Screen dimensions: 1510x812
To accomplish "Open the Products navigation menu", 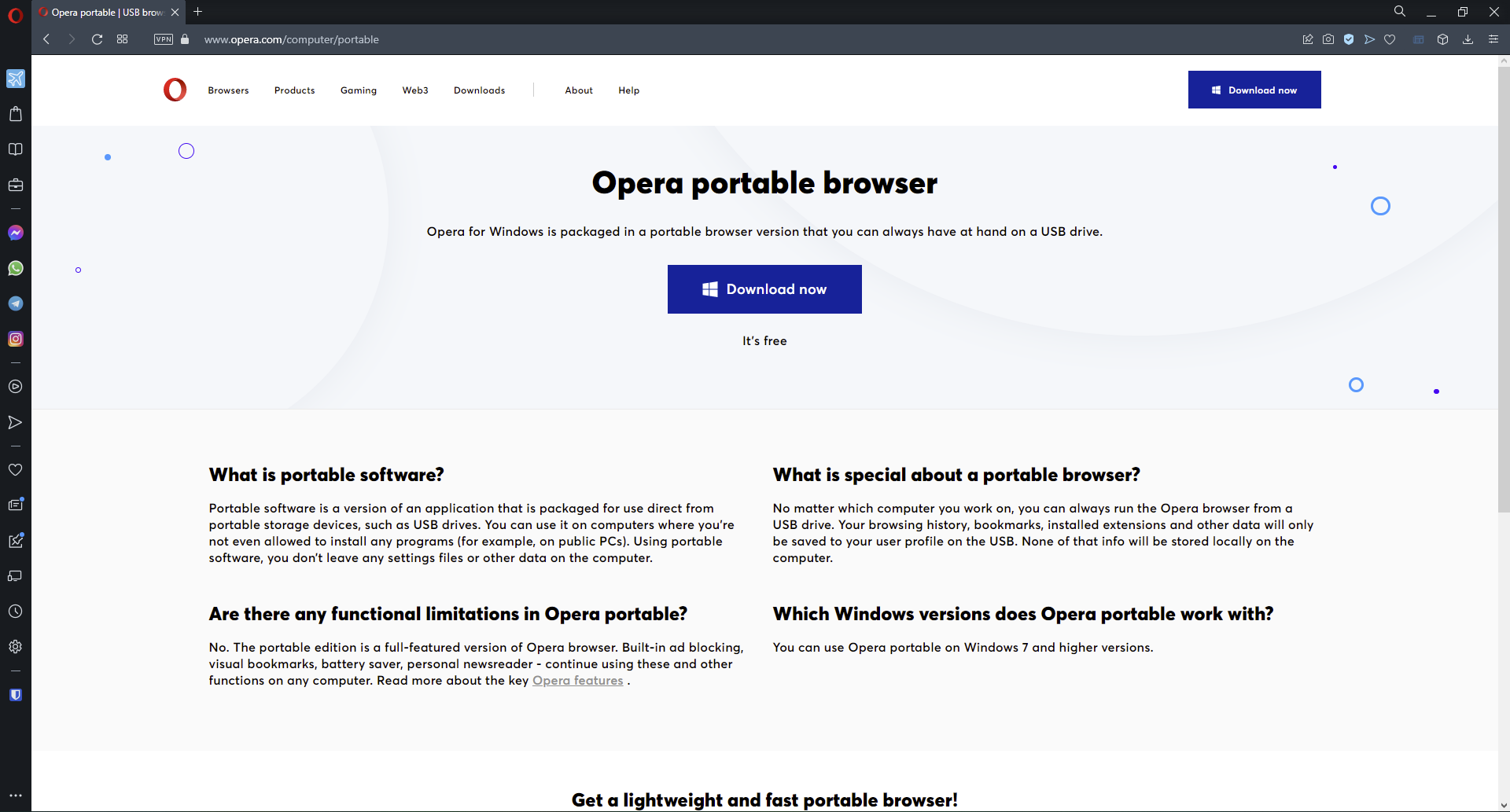I will pos(294,90).
